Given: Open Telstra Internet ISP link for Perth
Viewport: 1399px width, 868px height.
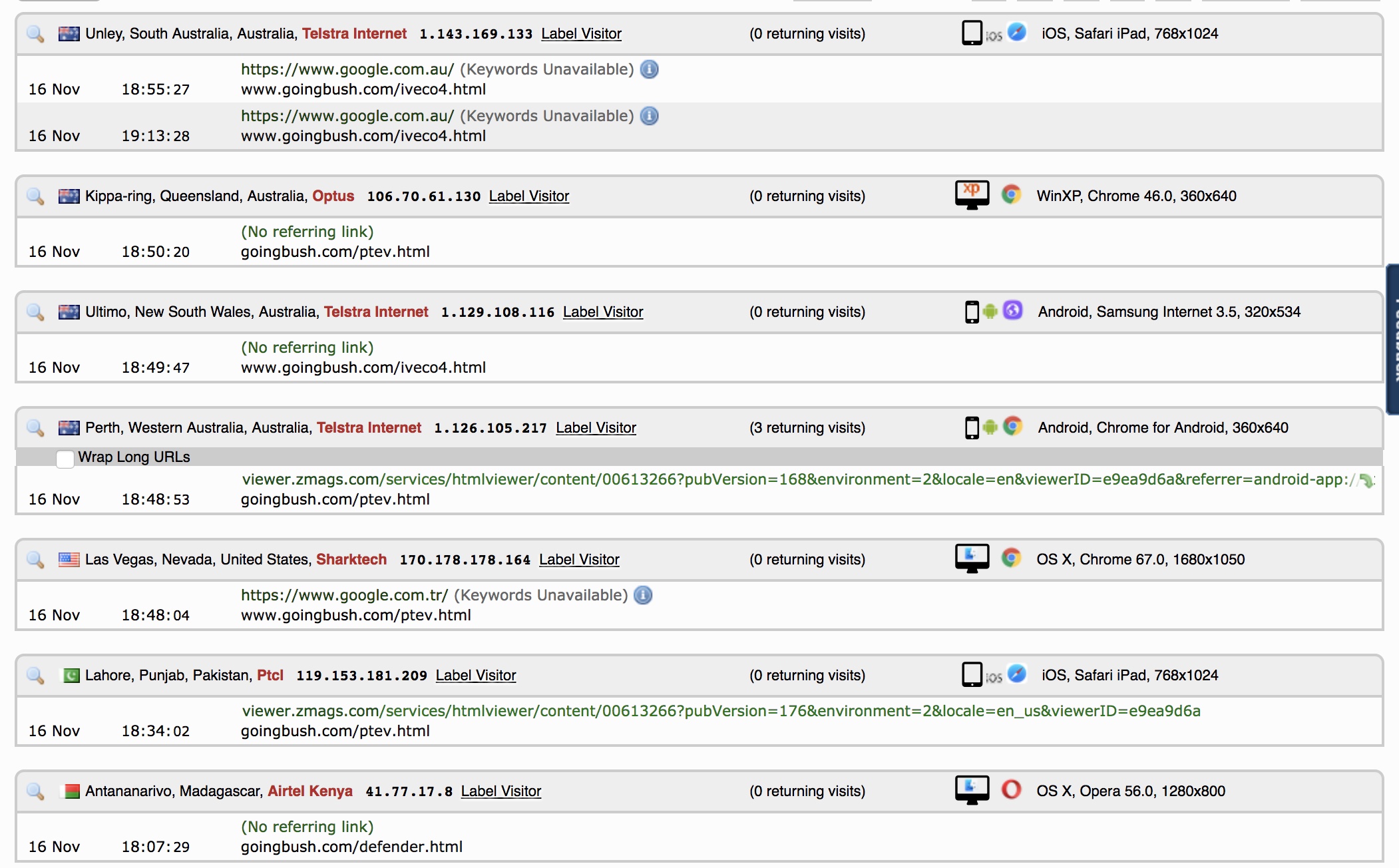Looking at the screenshot, I should (x=369, y=428).
